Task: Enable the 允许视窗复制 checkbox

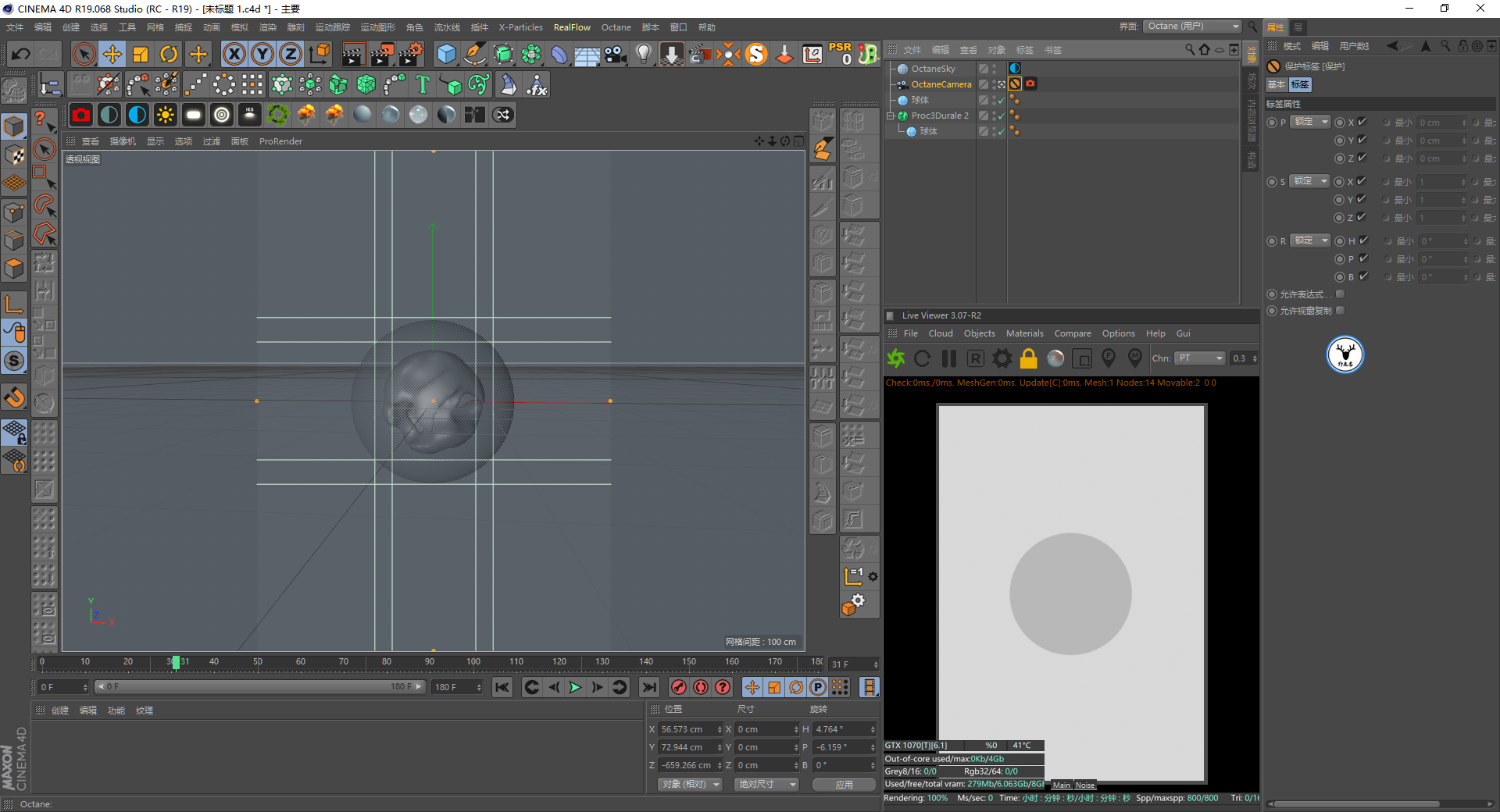Action: click(x=1341, y=311)
